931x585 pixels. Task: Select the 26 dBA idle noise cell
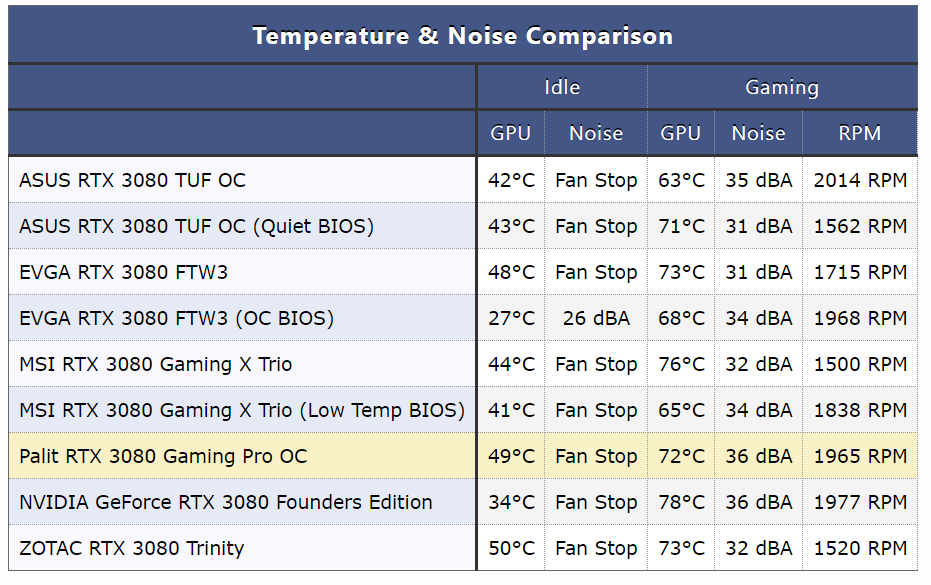(x=596, y=318)
